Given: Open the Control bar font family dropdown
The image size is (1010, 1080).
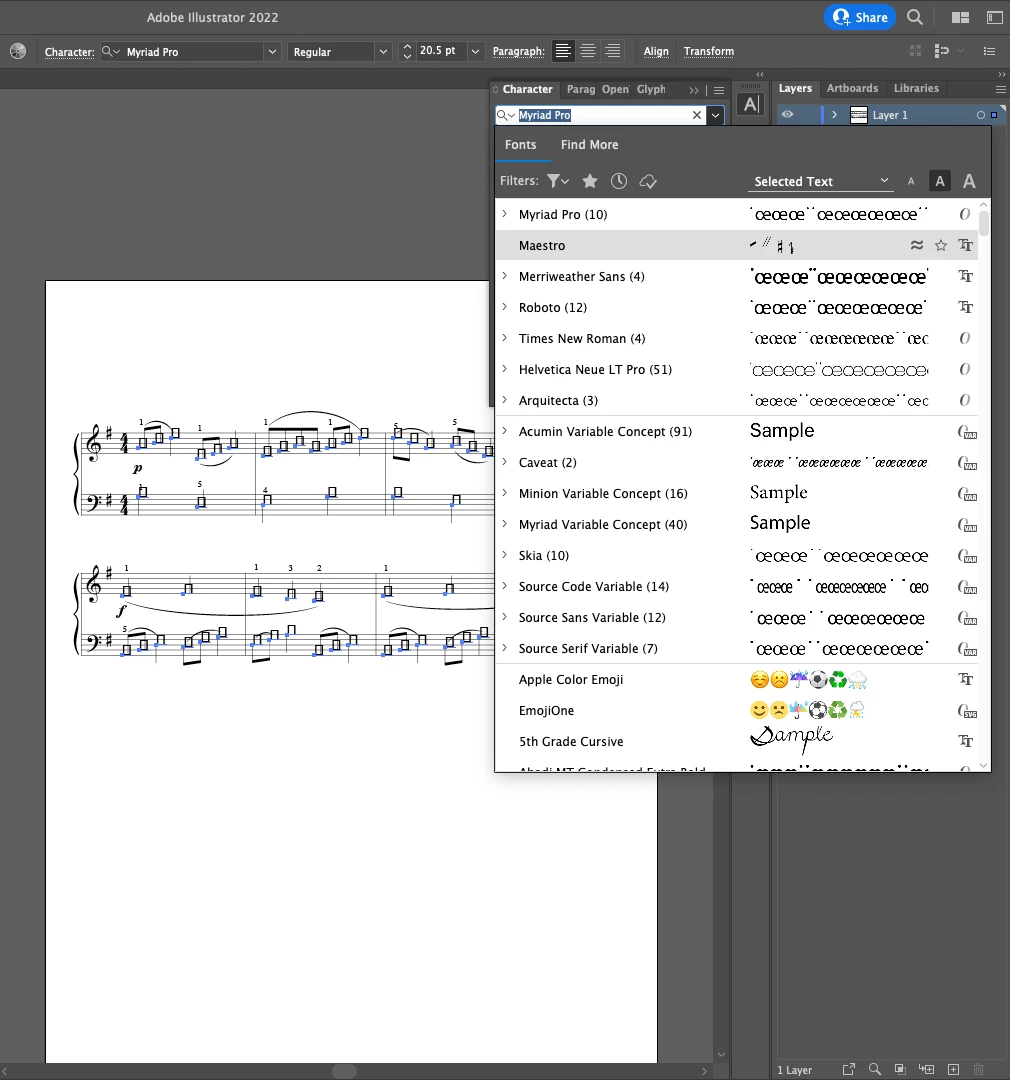Looking at the screenshot, I should (272, 52).
